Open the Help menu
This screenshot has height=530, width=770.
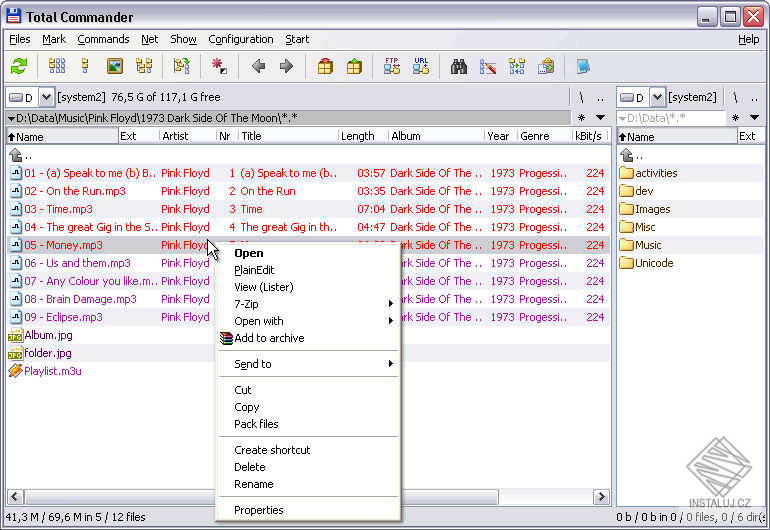pyautogui.click(x=748, y=39)
